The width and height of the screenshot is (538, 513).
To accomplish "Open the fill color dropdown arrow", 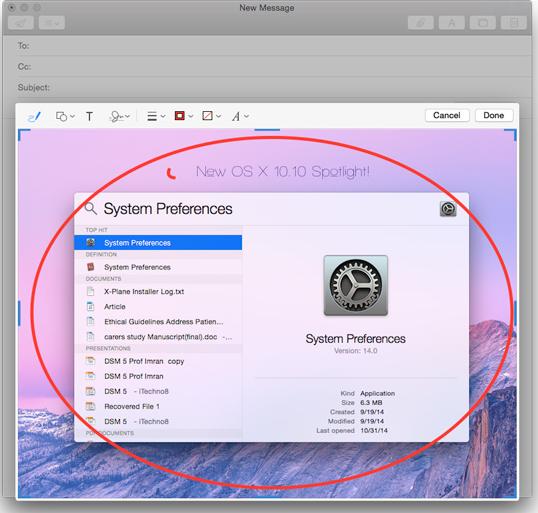I will click(218, 116).
